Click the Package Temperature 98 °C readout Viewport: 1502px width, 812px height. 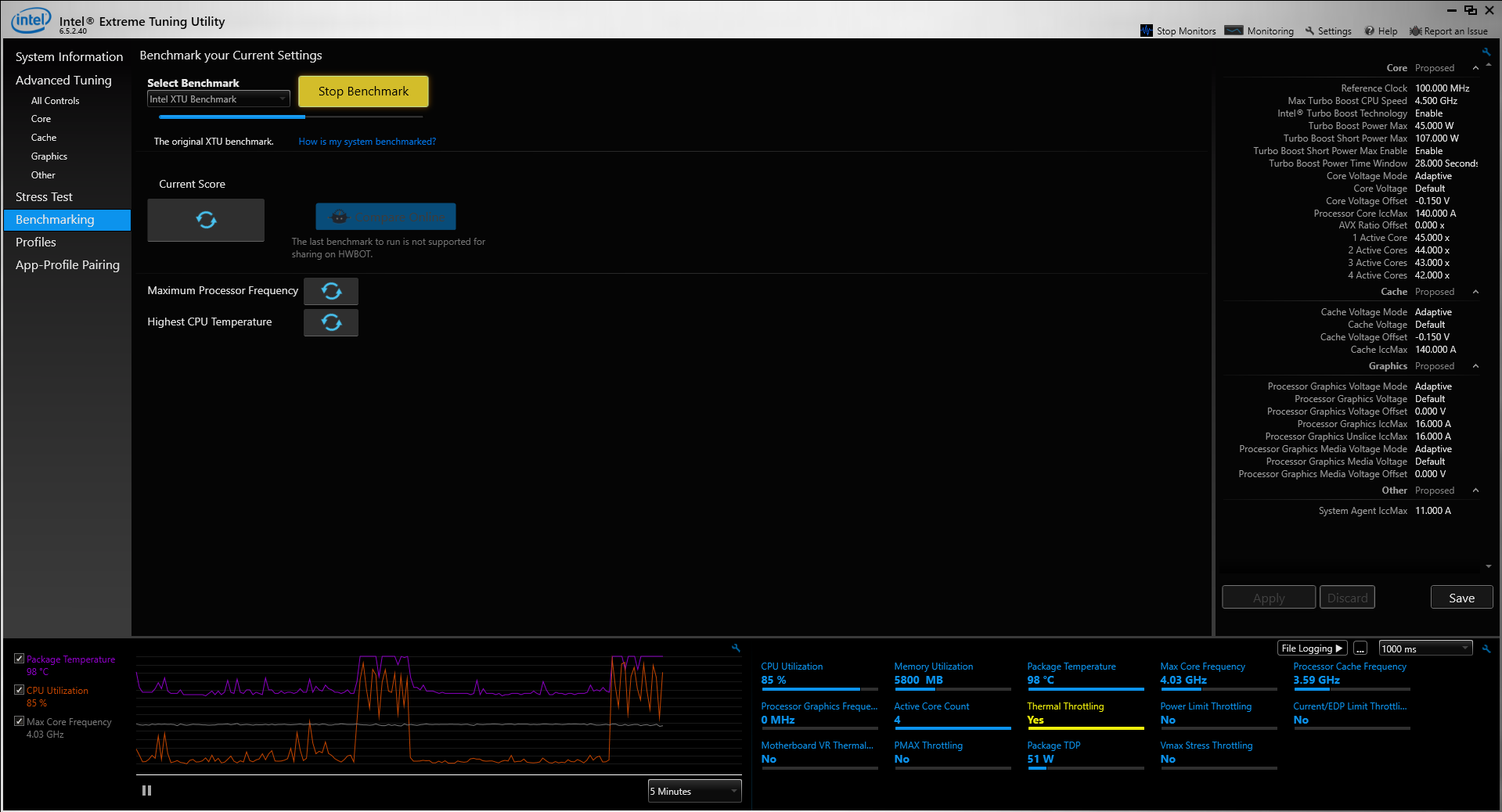coord(1041,680)
